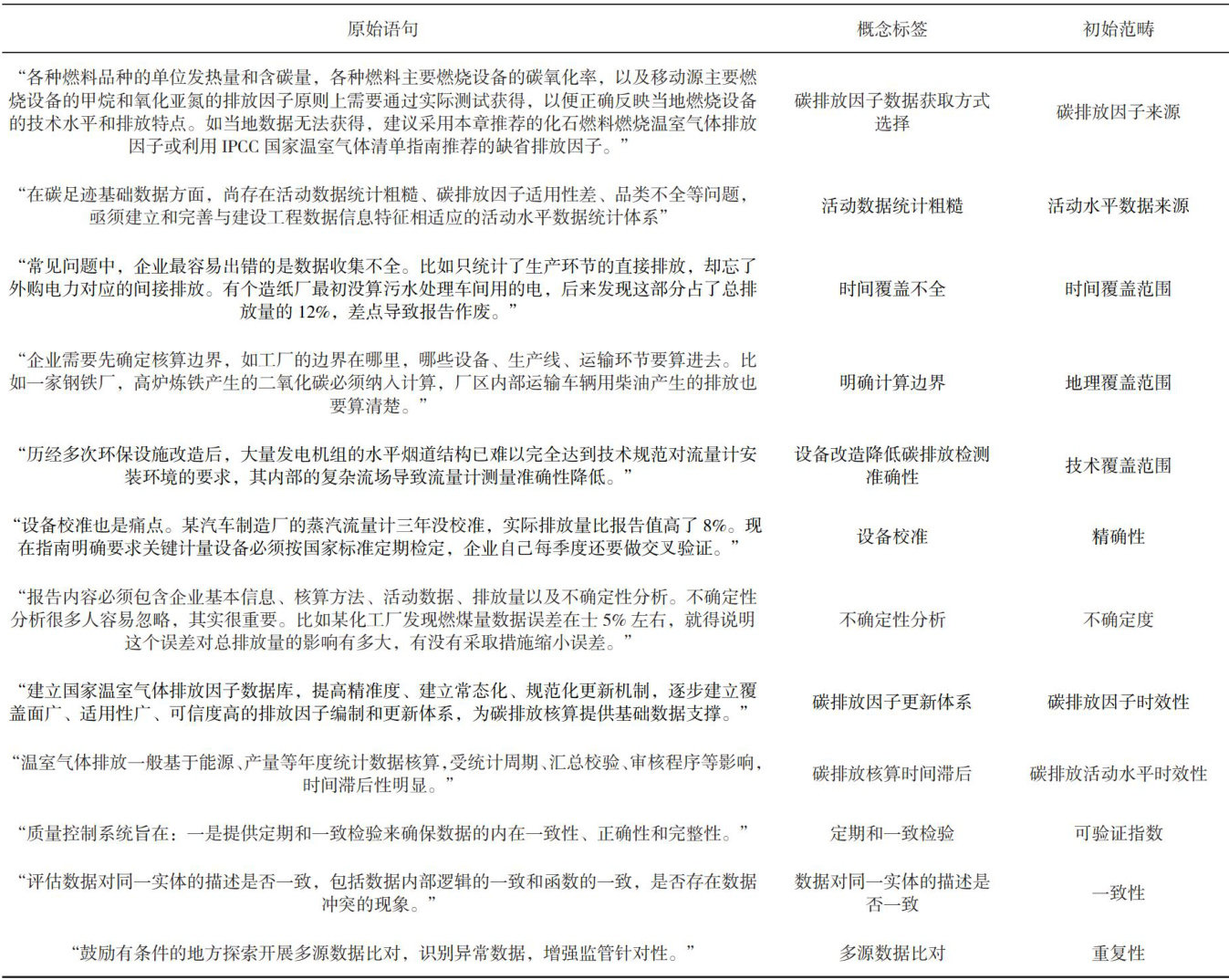Image resolution: width=1229 pixels, height=980 pixels.
Task: Select the 碳排放活动水平时效性 category cell
Action: tap(1118, 774)
